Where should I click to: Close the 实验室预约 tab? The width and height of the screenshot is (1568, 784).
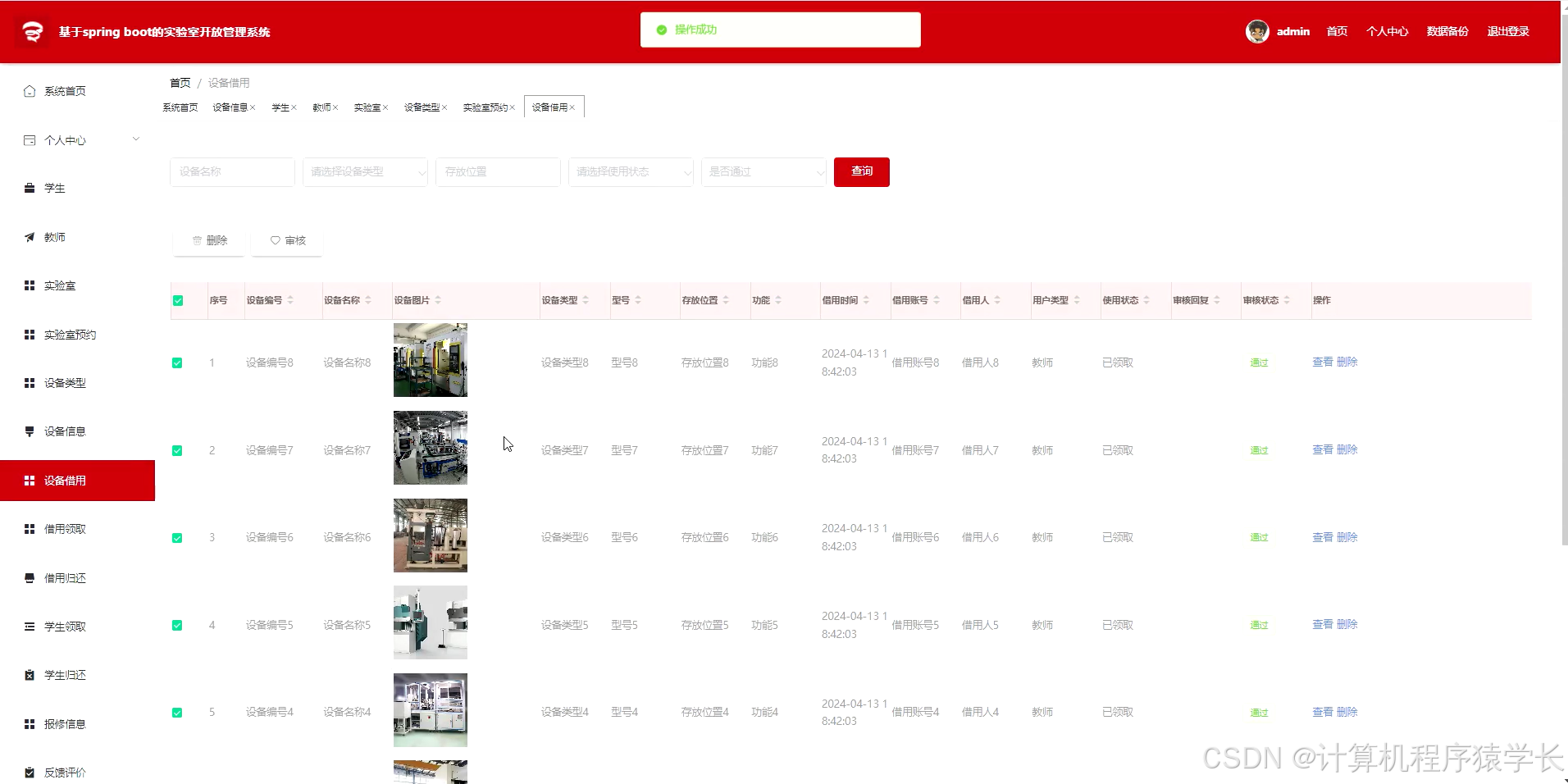pos(513,107)
